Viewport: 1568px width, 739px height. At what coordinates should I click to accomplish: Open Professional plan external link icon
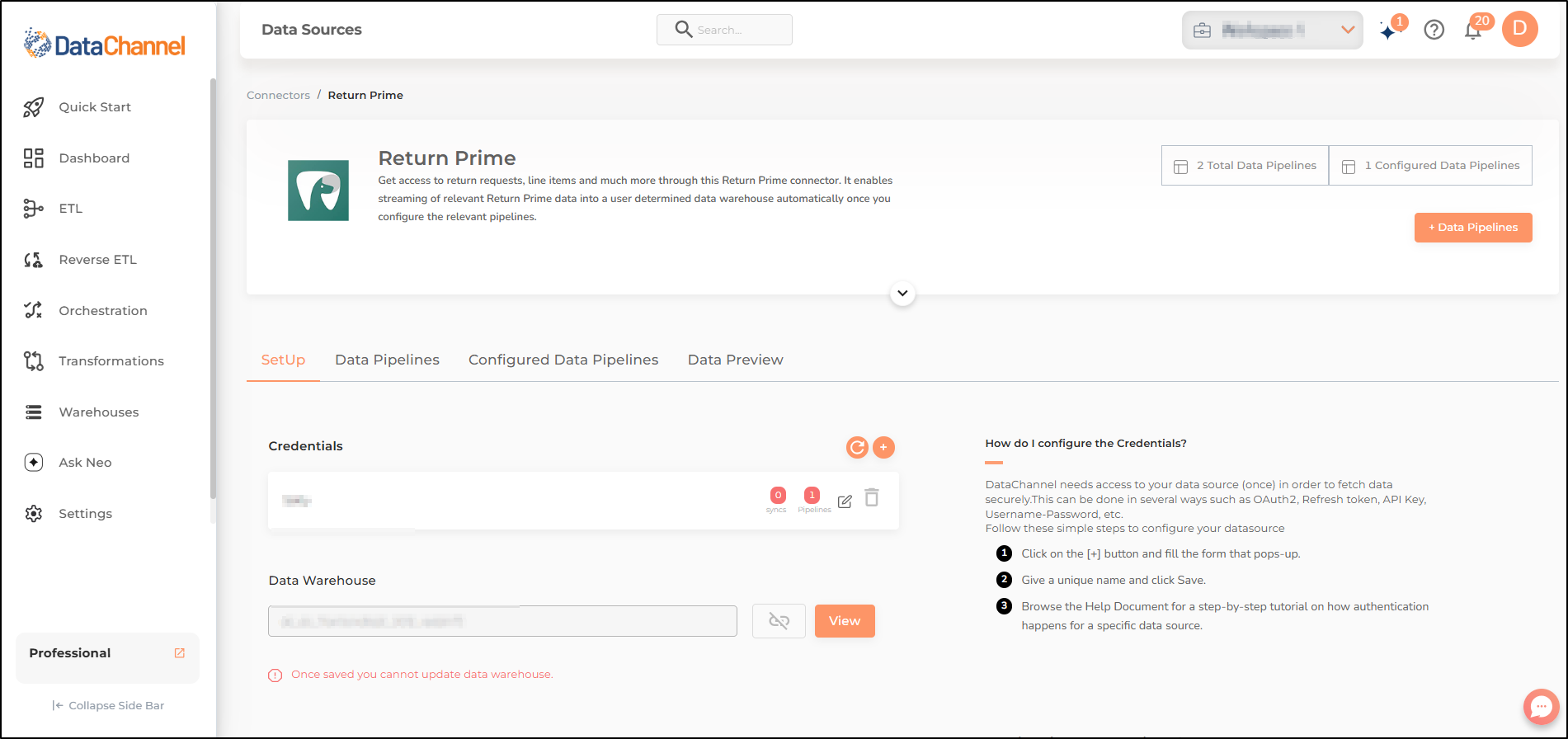pyautogui.click(x=180, y=653)
